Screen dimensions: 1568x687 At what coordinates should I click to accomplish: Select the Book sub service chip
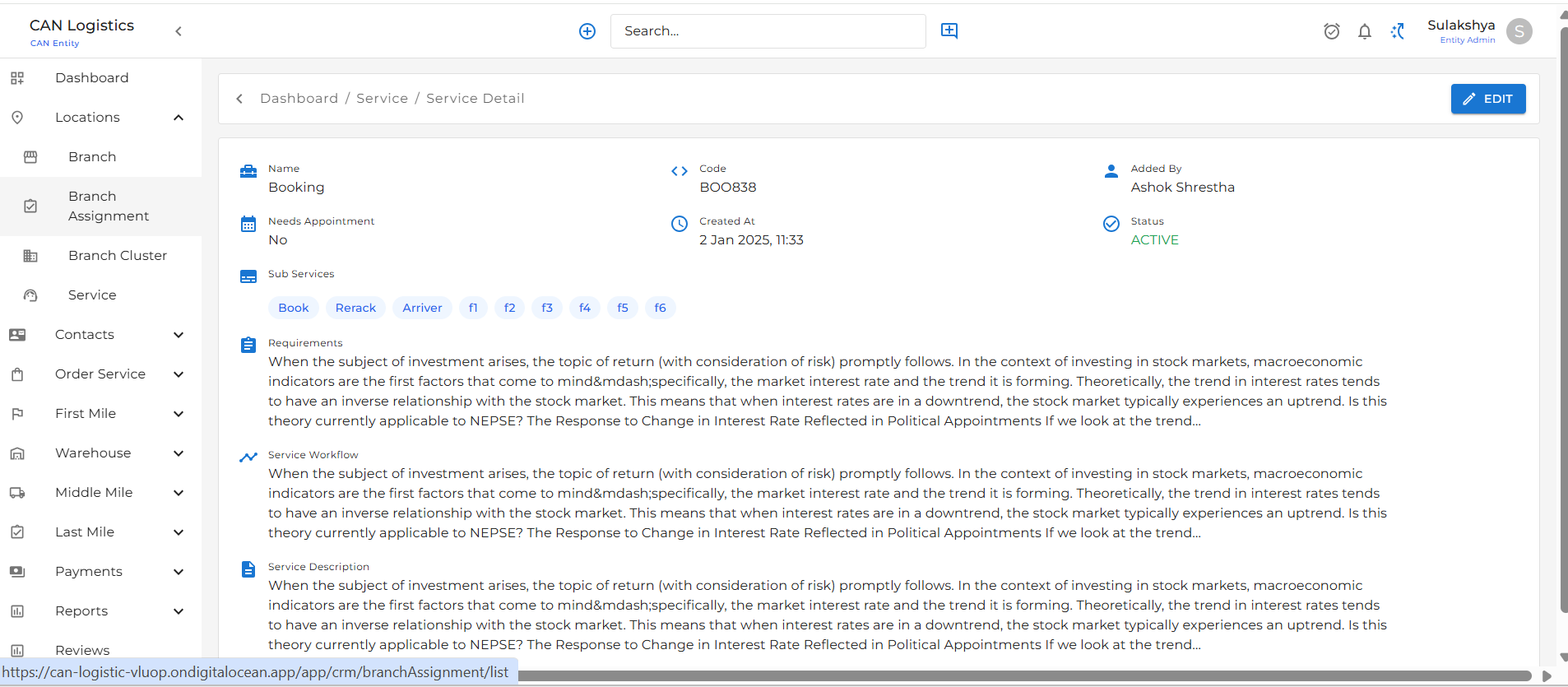point(294,308)
